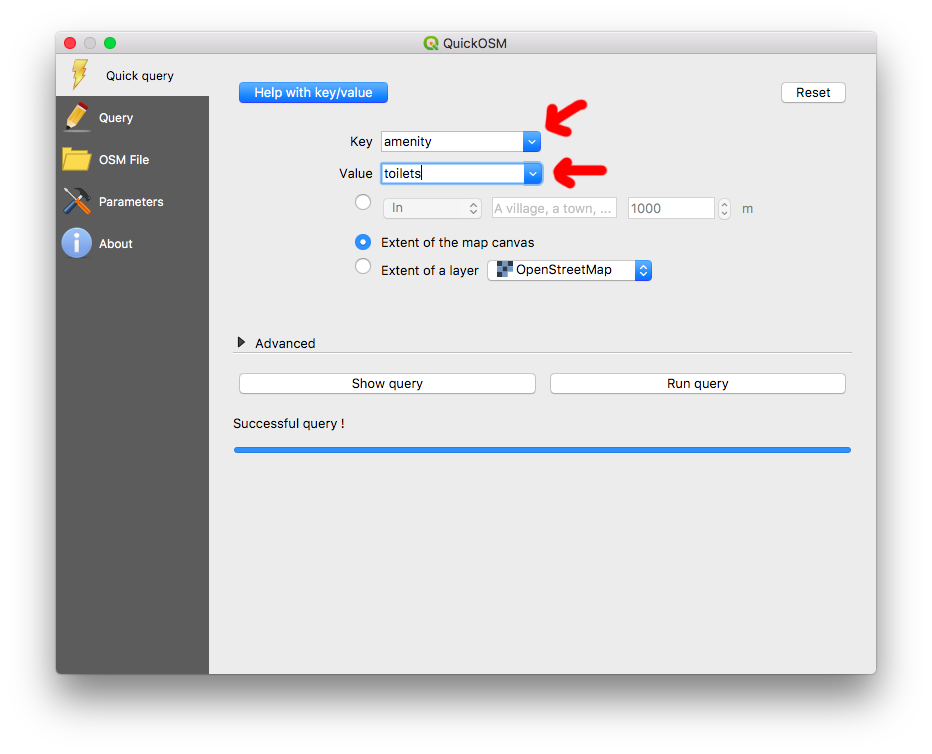Click the QuickOSM logo in the title bar

pyautogui.click(x=431, y=43)
